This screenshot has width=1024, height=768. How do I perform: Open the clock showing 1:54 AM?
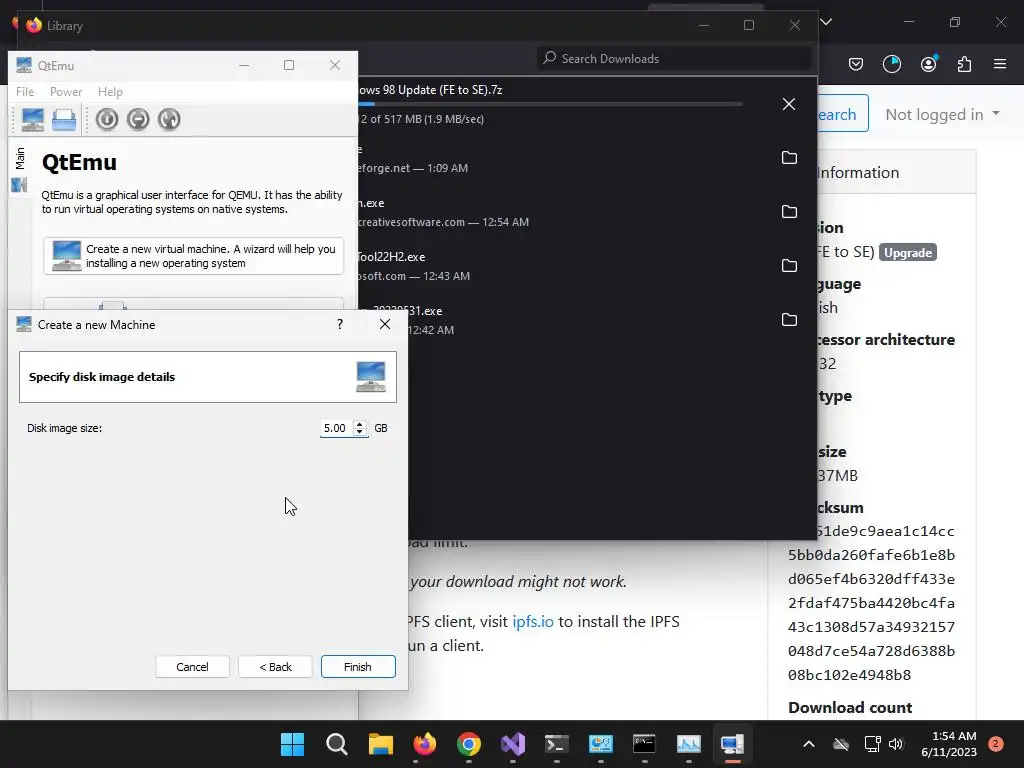[948, 744]
